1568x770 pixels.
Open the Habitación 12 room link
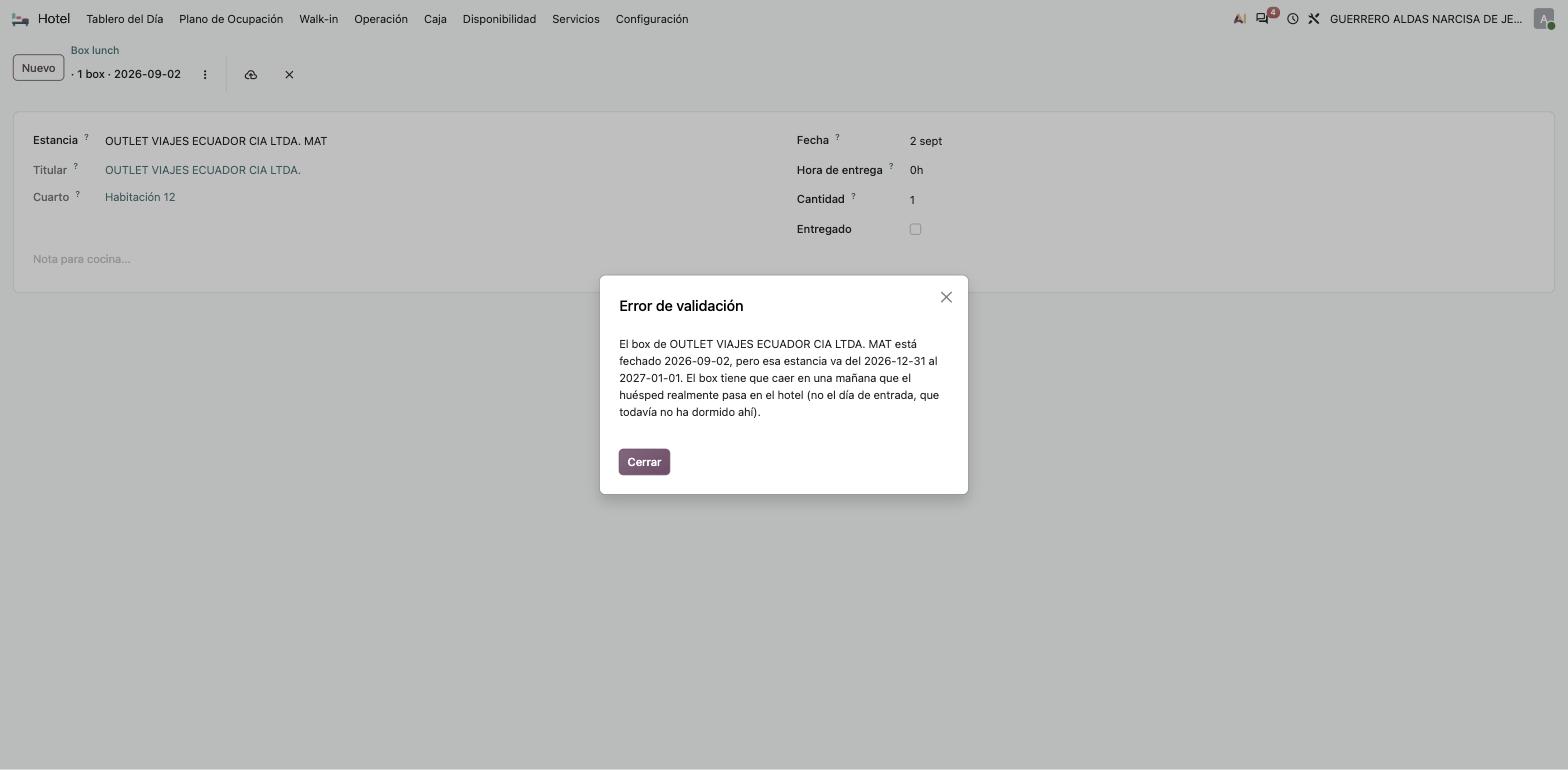[140, 197]
